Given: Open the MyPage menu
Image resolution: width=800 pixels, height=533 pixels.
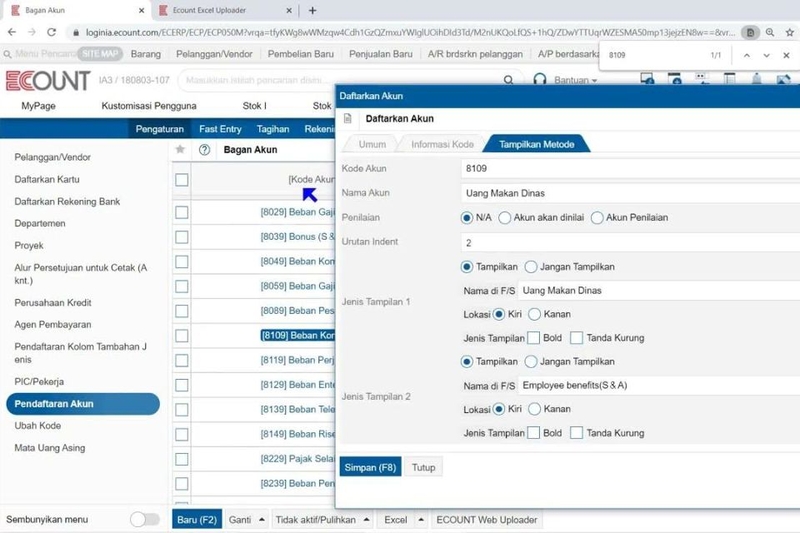Looking at the screenshot, I should (x=38, y=106).
